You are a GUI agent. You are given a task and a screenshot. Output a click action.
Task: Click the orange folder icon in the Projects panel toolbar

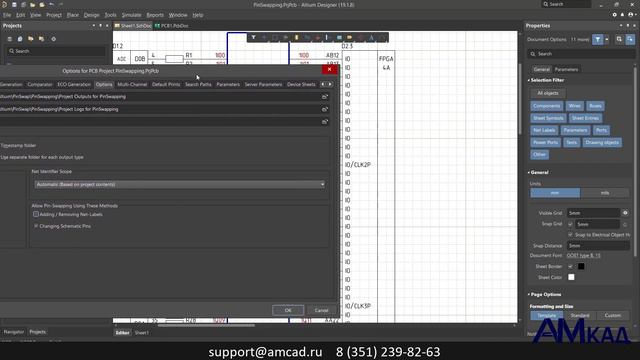[31, 39]
